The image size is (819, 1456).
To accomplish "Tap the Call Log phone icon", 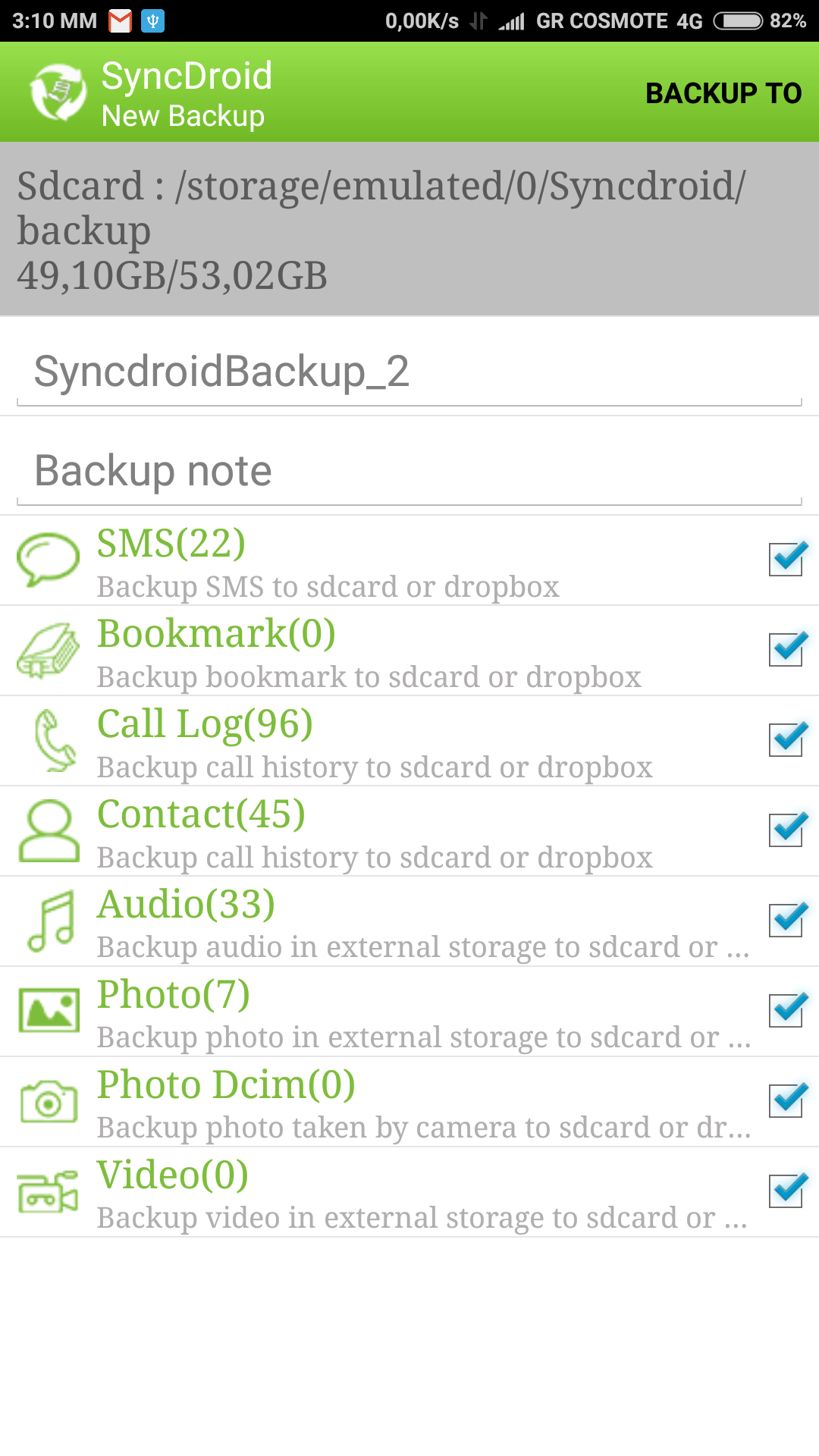I will [53, 740].
